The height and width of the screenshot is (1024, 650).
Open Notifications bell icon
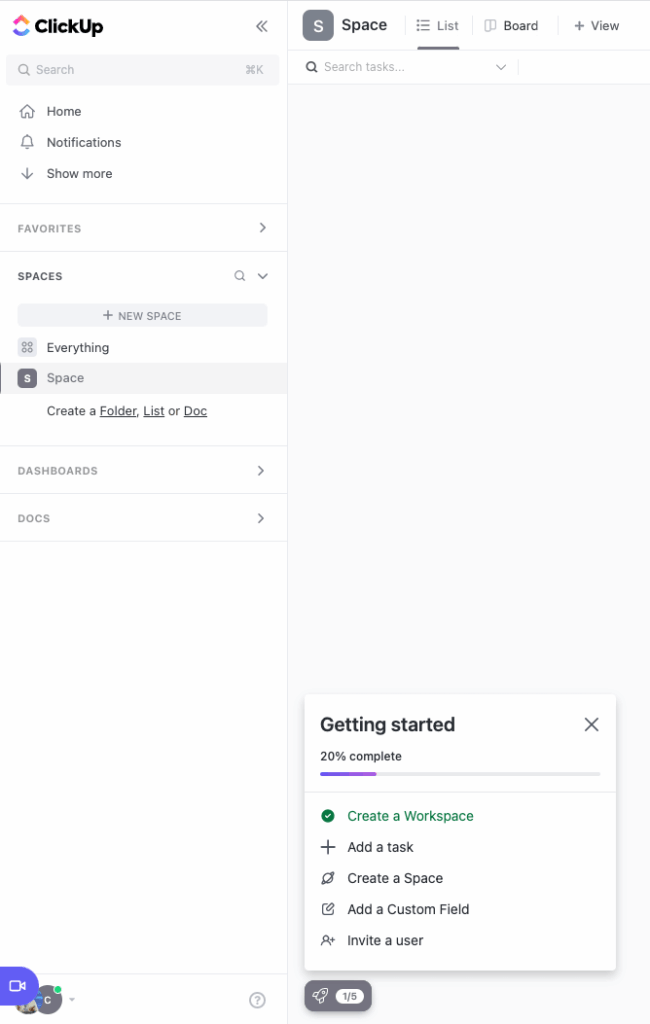tap(83, 142)
